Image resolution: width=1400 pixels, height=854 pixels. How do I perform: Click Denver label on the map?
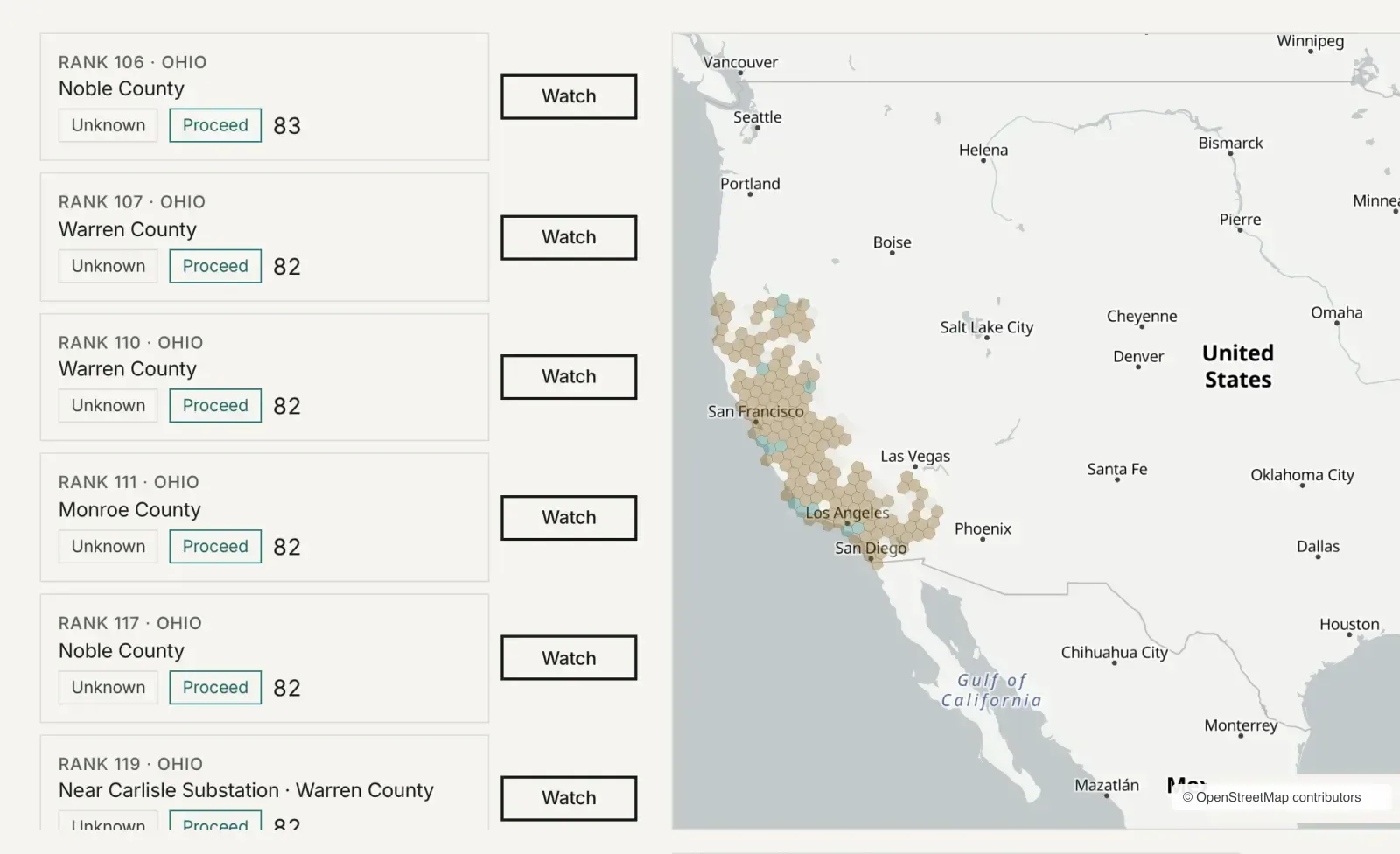click(x=1138, y=356)
